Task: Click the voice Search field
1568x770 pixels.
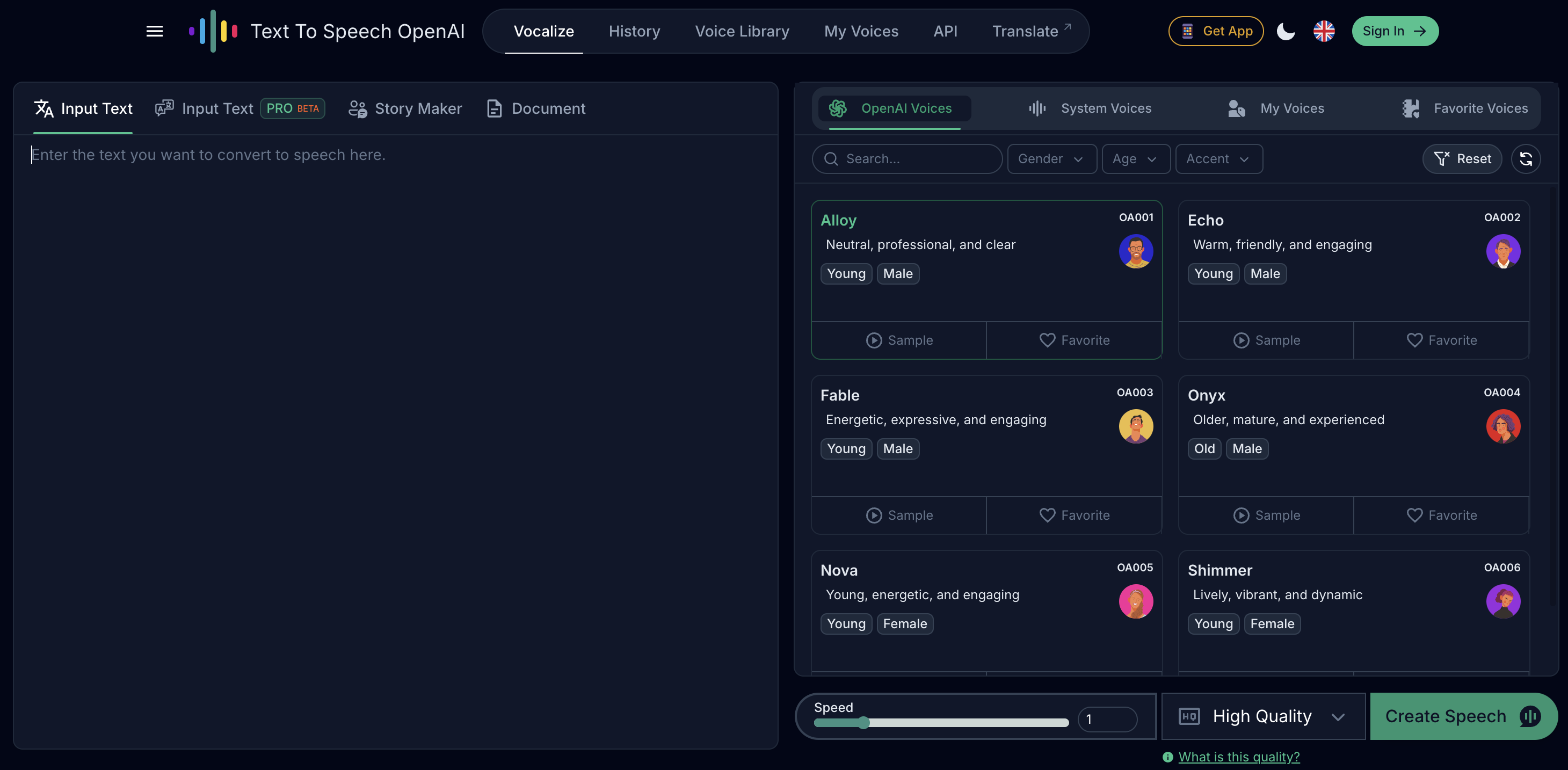Action: coord(907,159)
